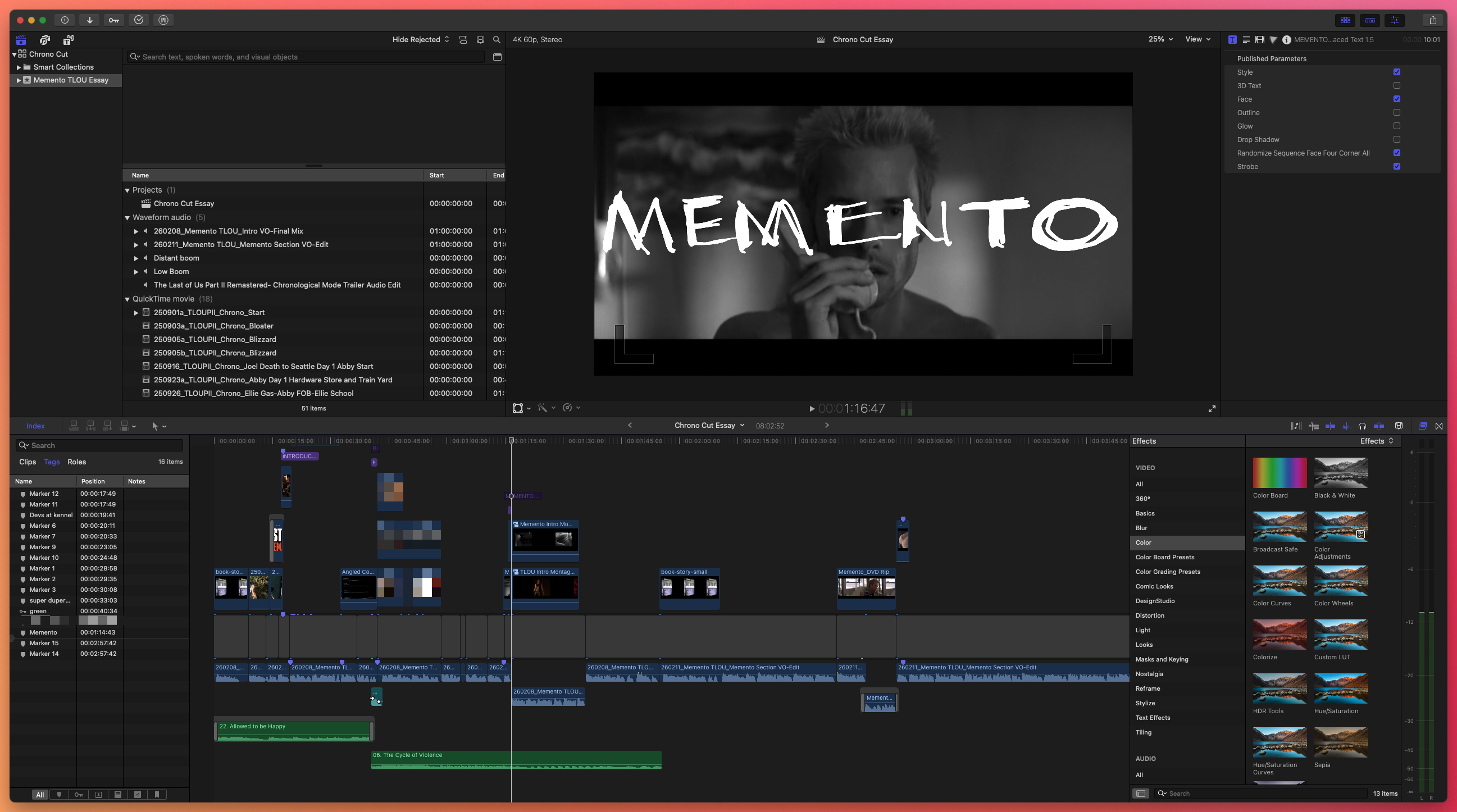Enable the 3D Text checkbox
Image resolution: width=1457 pixels, height=812 pixels.
coord(1396,85)
